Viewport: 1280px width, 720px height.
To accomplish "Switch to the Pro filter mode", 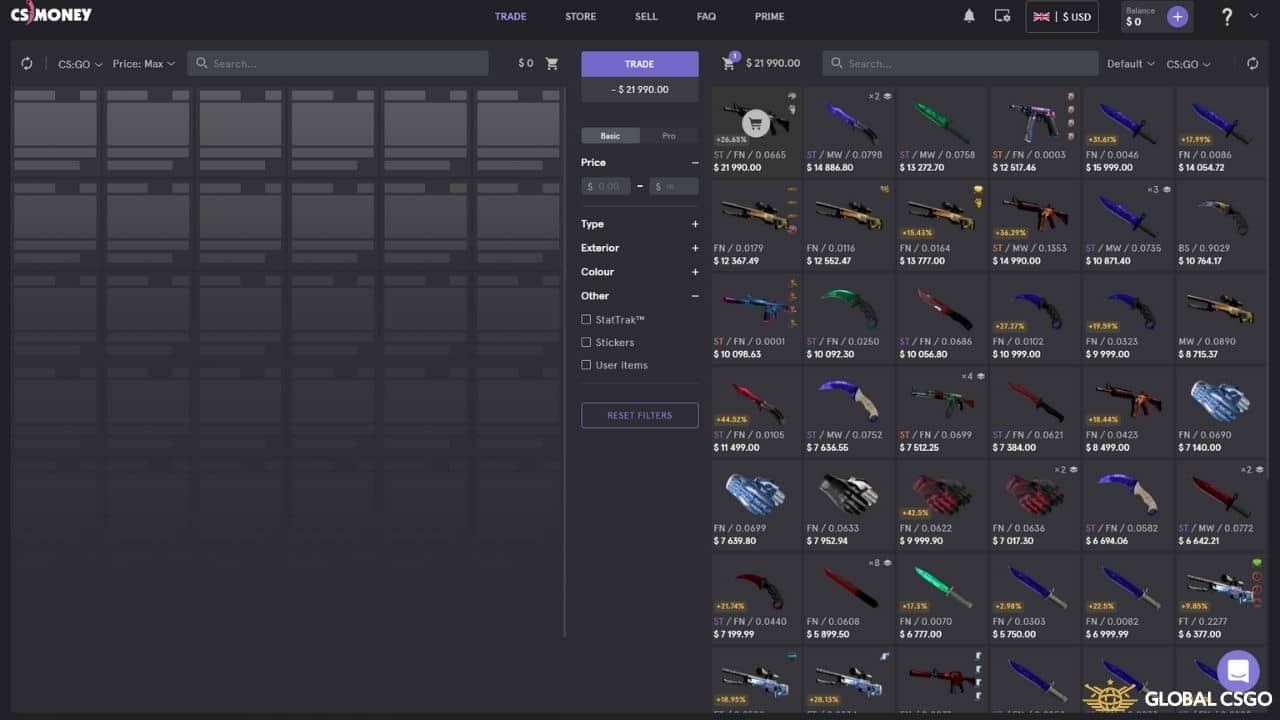I will tap(669, 136).
